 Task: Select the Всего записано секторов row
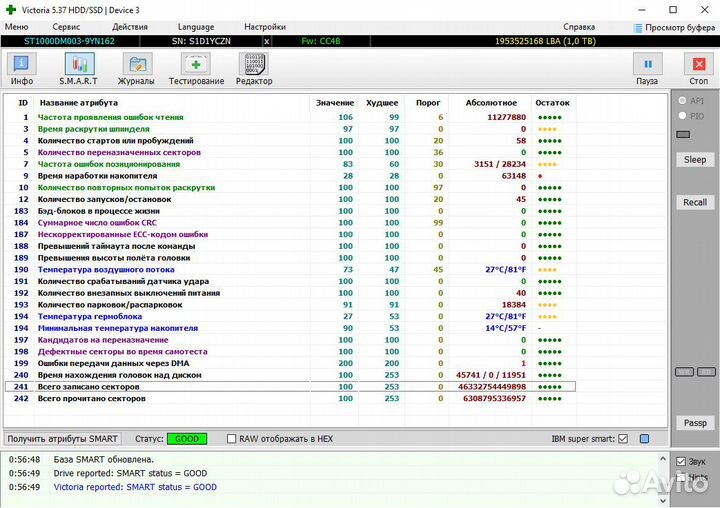[x=290, y=386]
